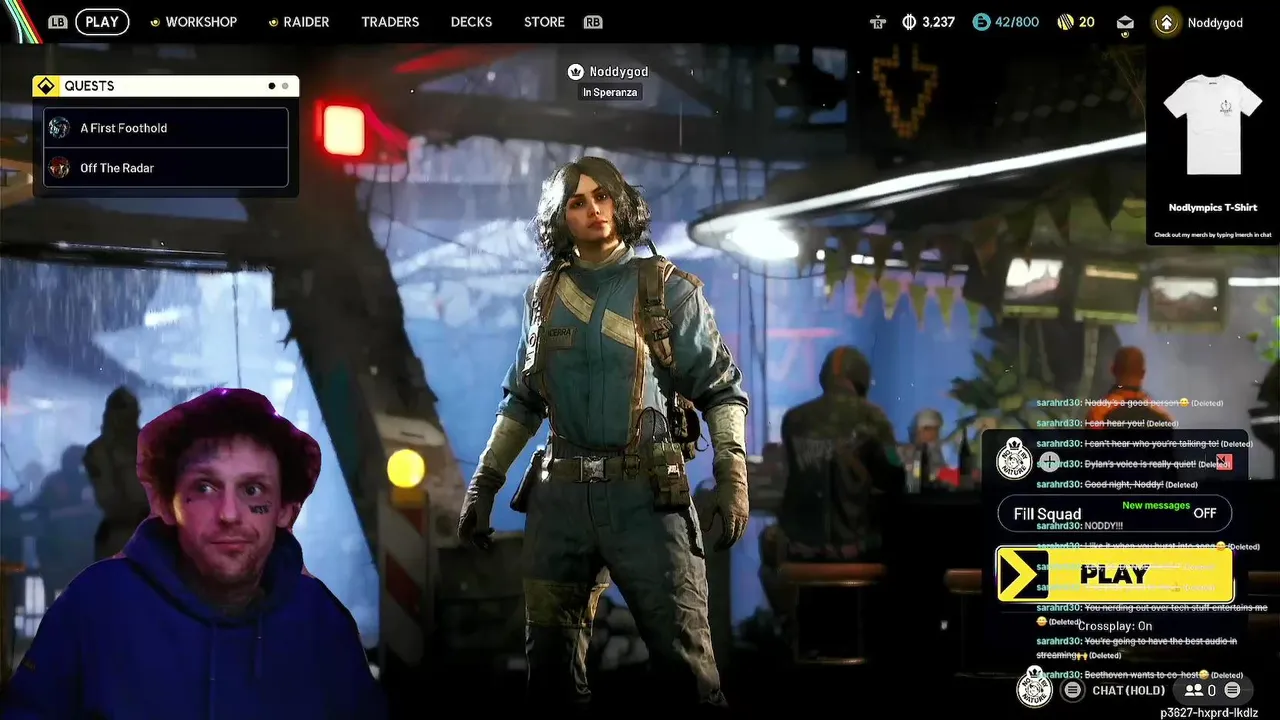Click the Noddygod name above character

(x=619, y=72)
